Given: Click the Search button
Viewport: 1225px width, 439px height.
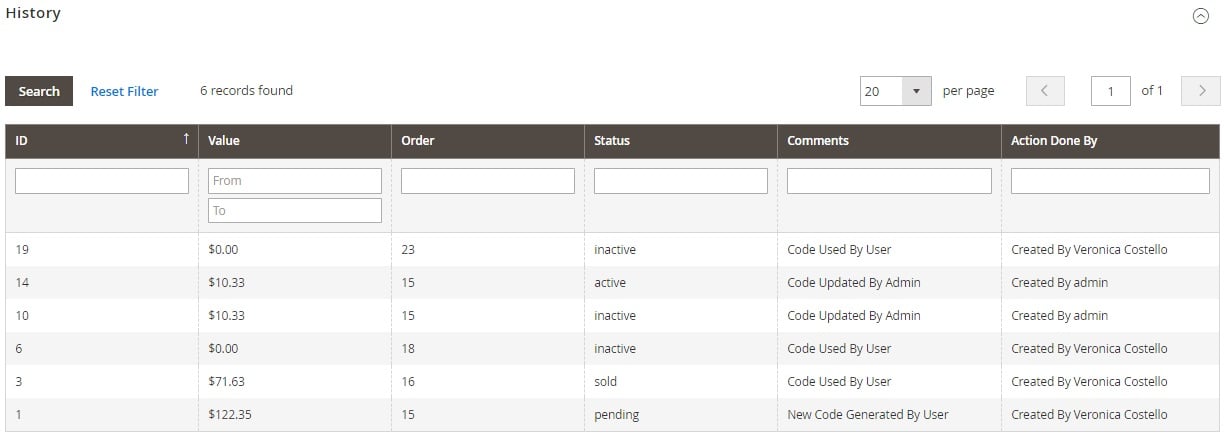Looking at the screenshot, I should (x=39, y=91).
